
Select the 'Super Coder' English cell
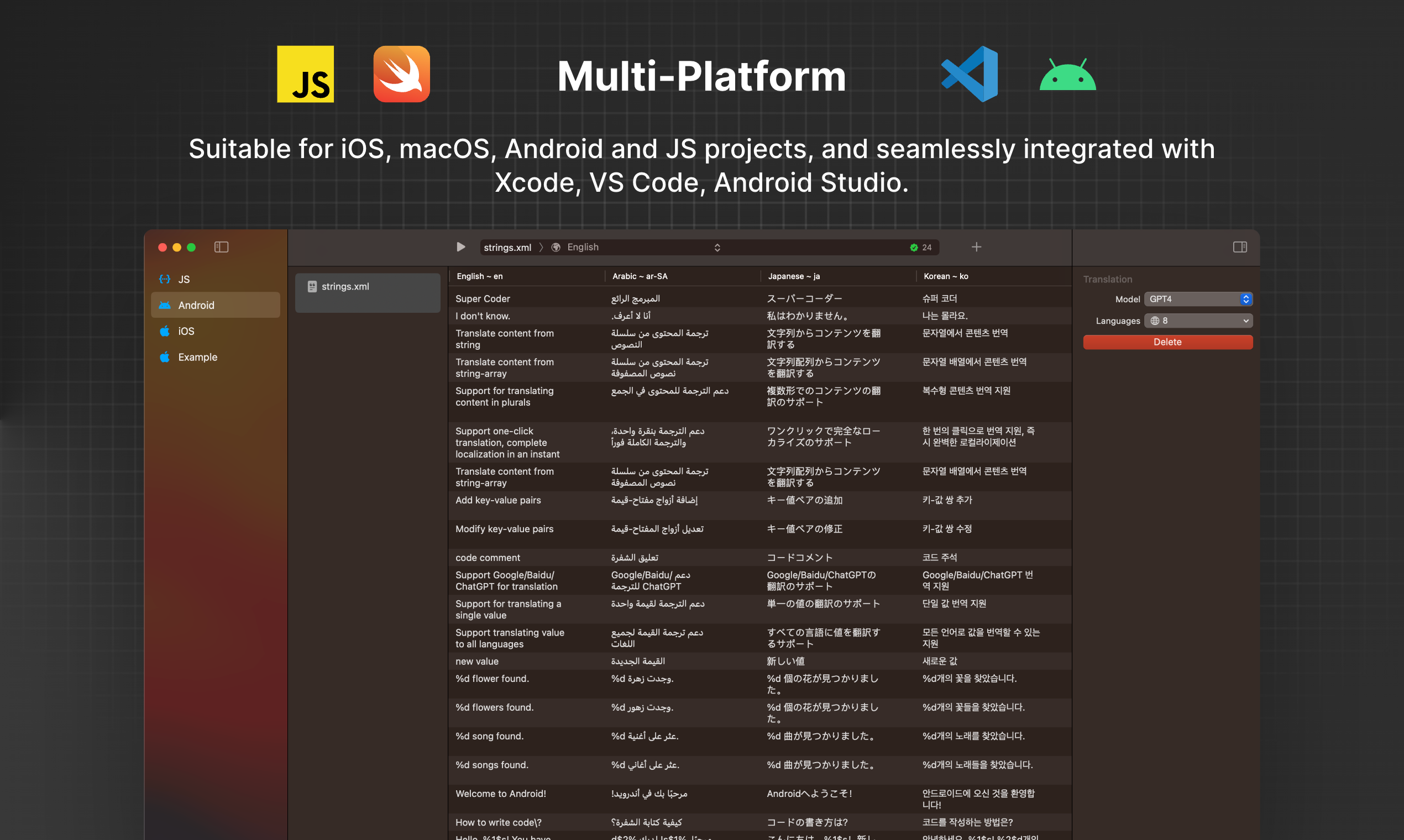pyautogui.click(x=483, y=298)
